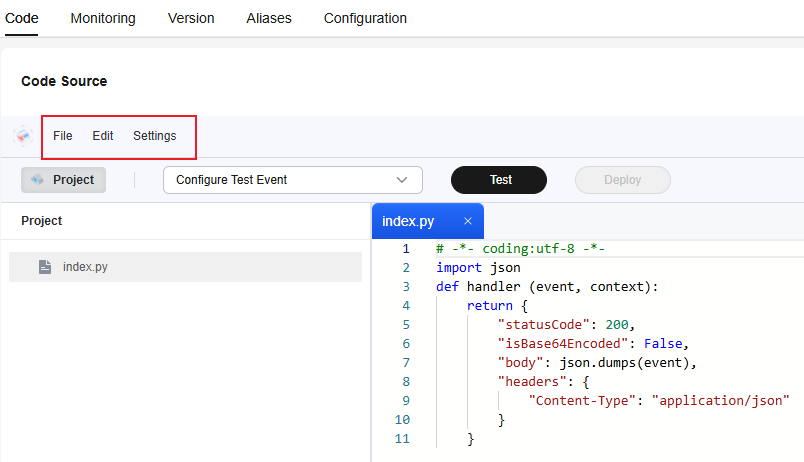Click the Project panel header label
The height and width of the screenshot is (462, 804).
click(42, 221)
